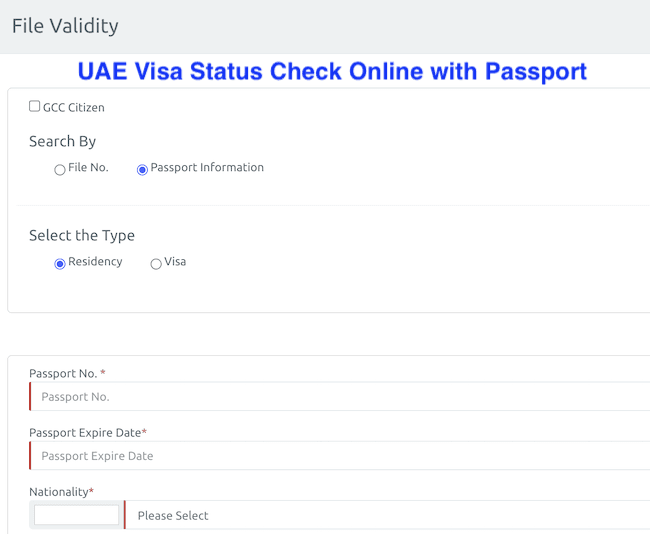This screenshot has width=650, height=534.
Task: Click the 'Passport Expire Date*' field label
Action: click(x=88, y=432)
